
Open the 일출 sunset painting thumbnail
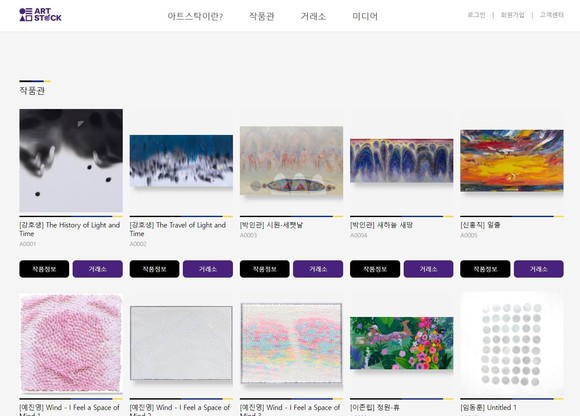tap(512, 160)
